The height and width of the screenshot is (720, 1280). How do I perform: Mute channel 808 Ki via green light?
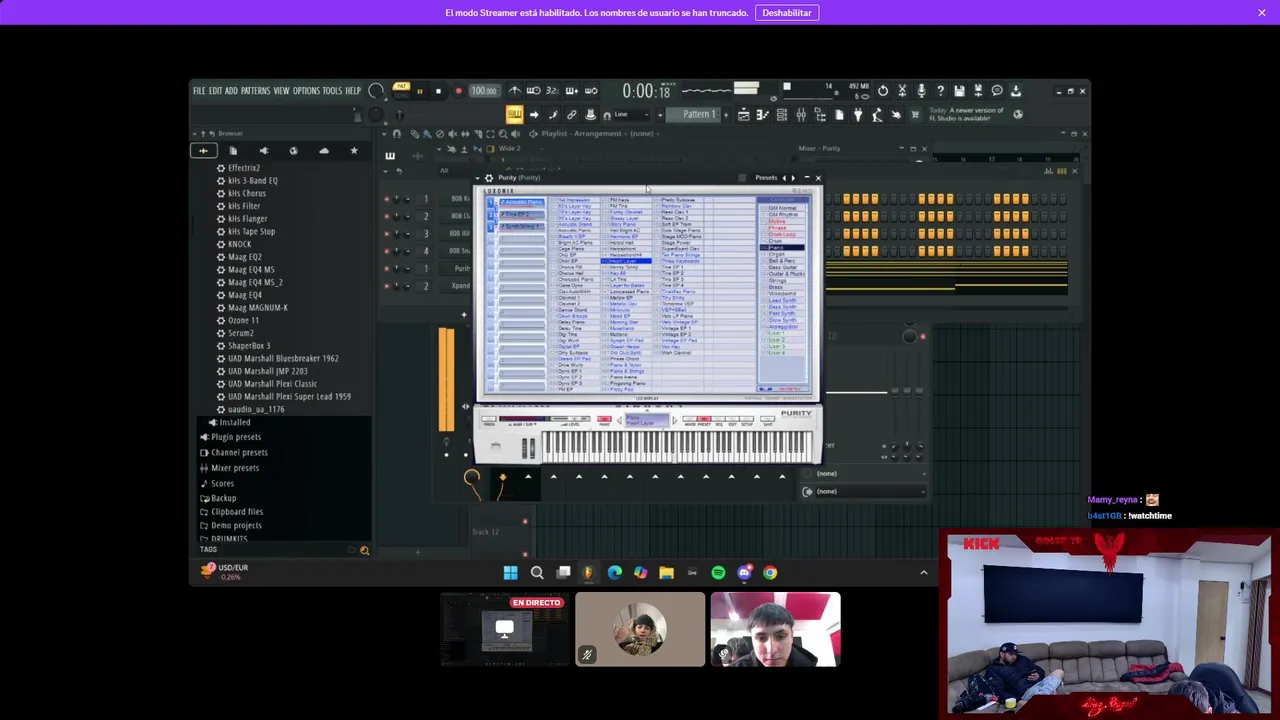click(387, 199)
